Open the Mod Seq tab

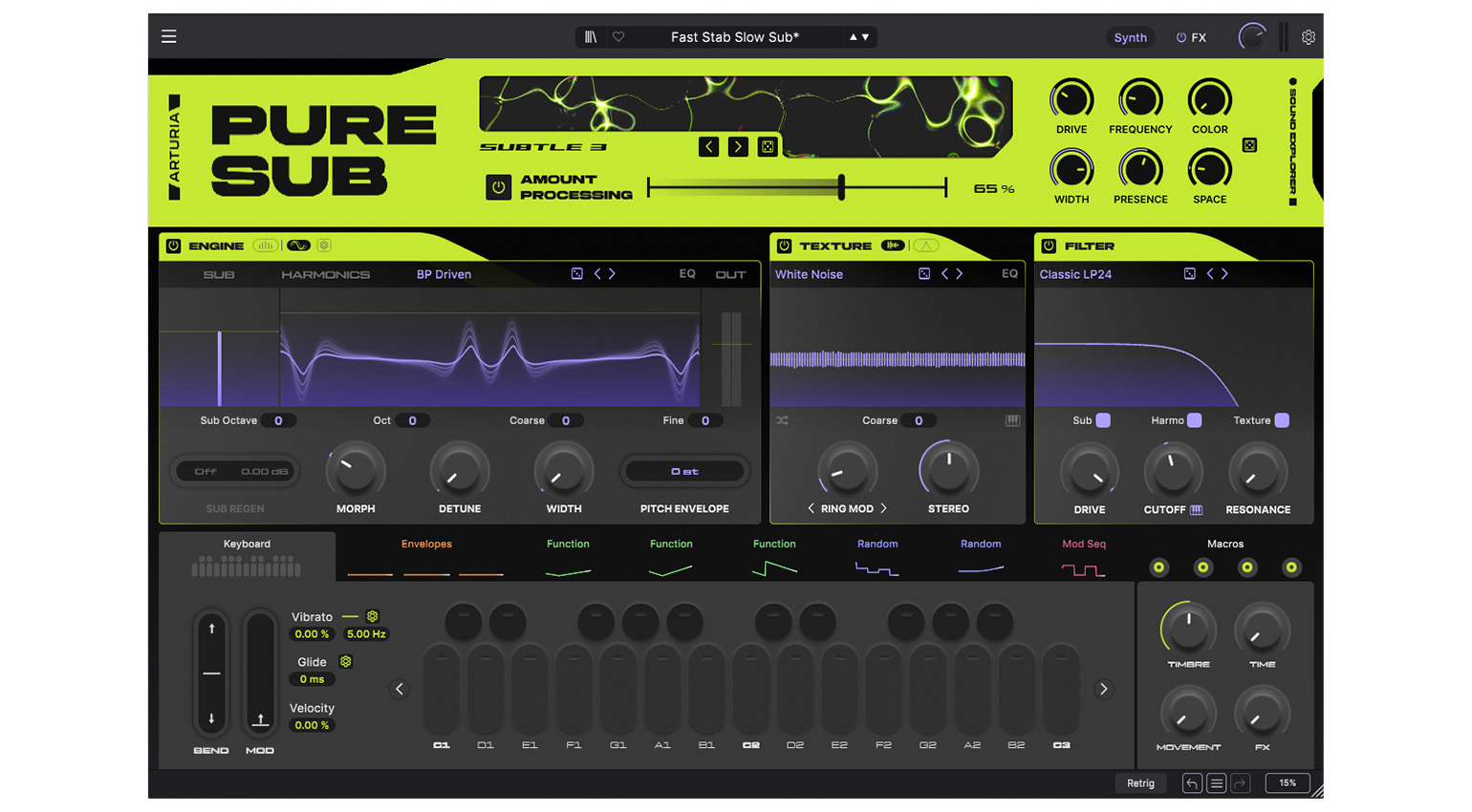(1084, 557)
